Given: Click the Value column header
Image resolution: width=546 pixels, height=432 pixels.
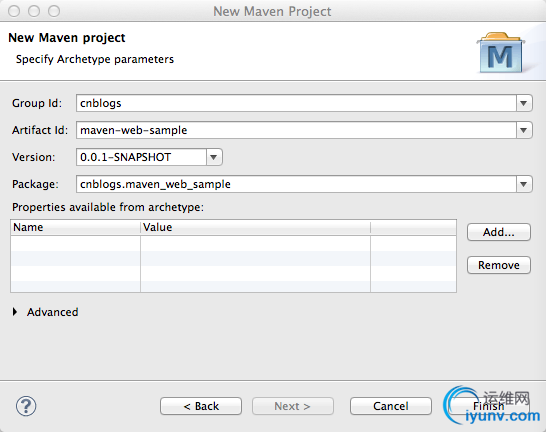Looking at the screenshot, I should pos(255,227).
